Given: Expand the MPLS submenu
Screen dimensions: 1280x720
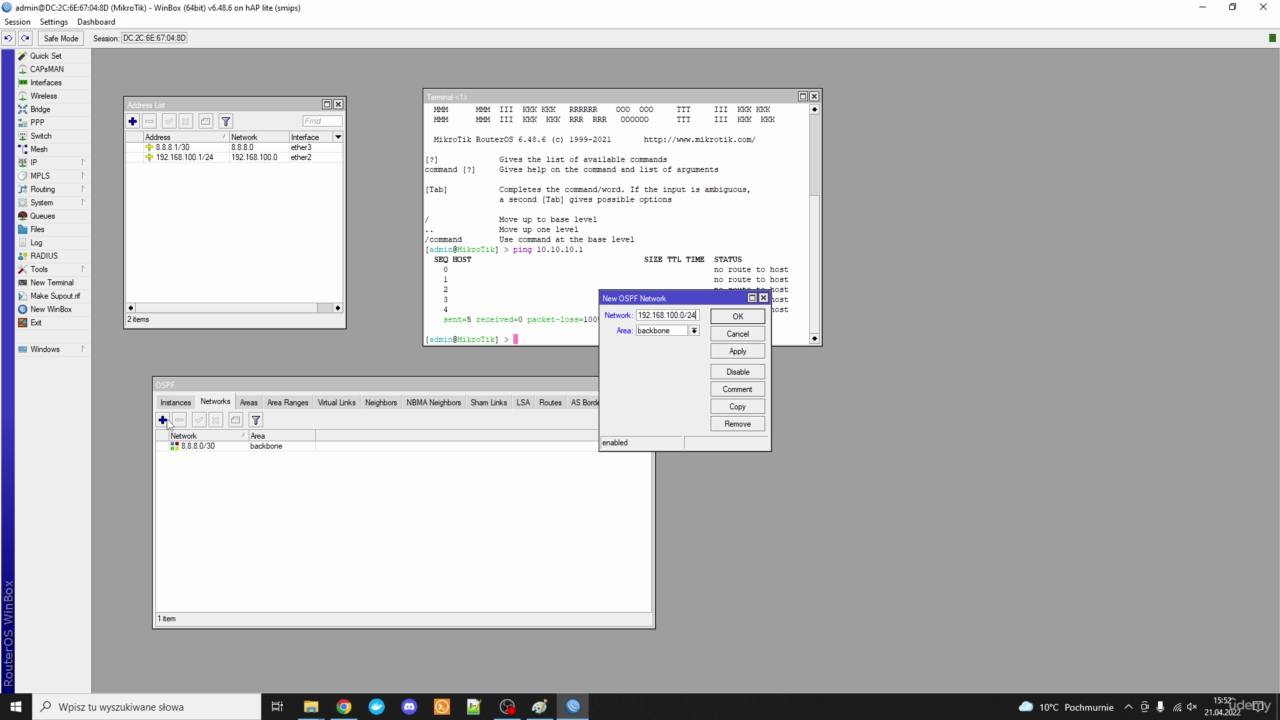Looking at the screenshot, I should click(50, 176).
